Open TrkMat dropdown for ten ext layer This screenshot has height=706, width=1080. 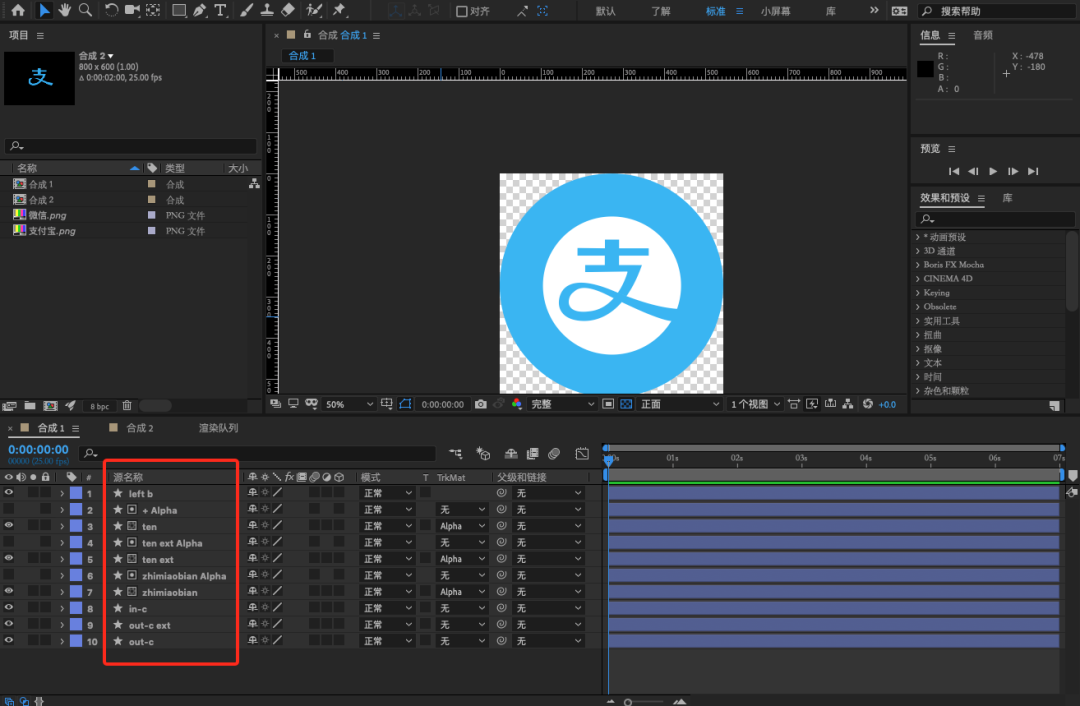(462, 559)
